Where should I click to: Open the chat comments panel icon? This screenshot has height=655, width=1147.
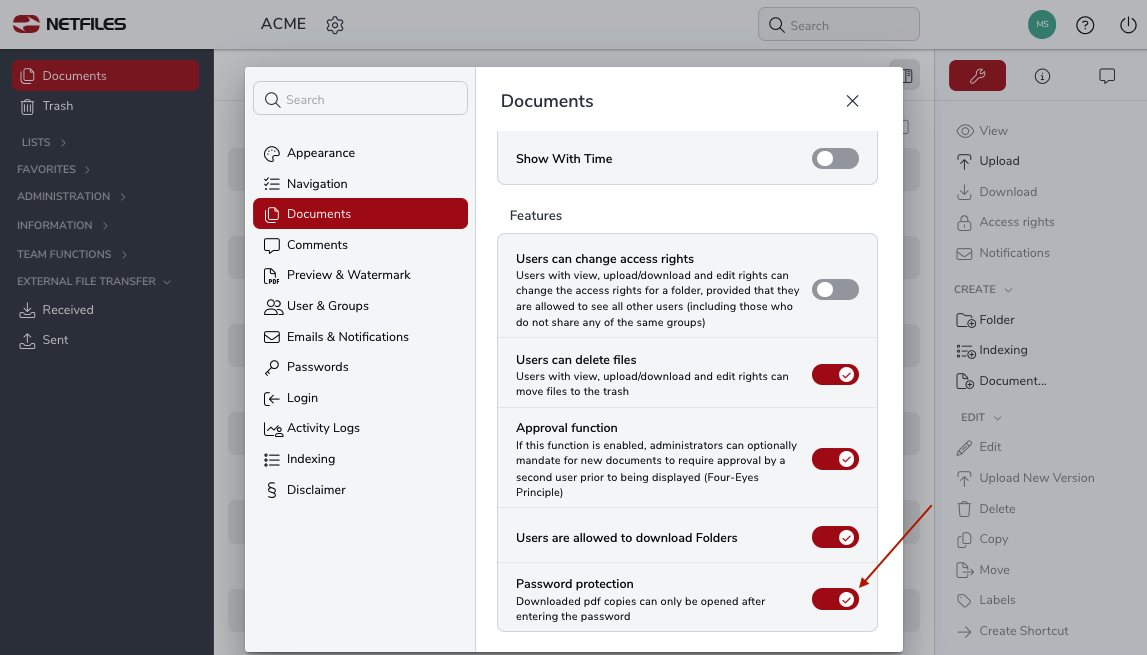[x=1107, y=75]
